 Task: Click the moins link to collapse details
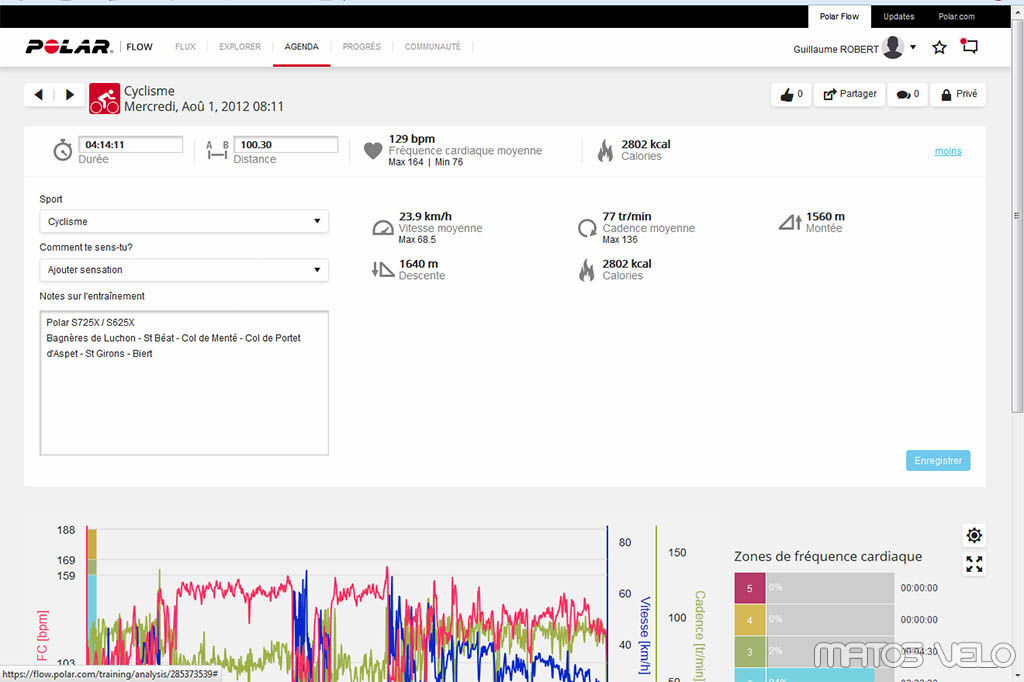[x=948, y=151]
